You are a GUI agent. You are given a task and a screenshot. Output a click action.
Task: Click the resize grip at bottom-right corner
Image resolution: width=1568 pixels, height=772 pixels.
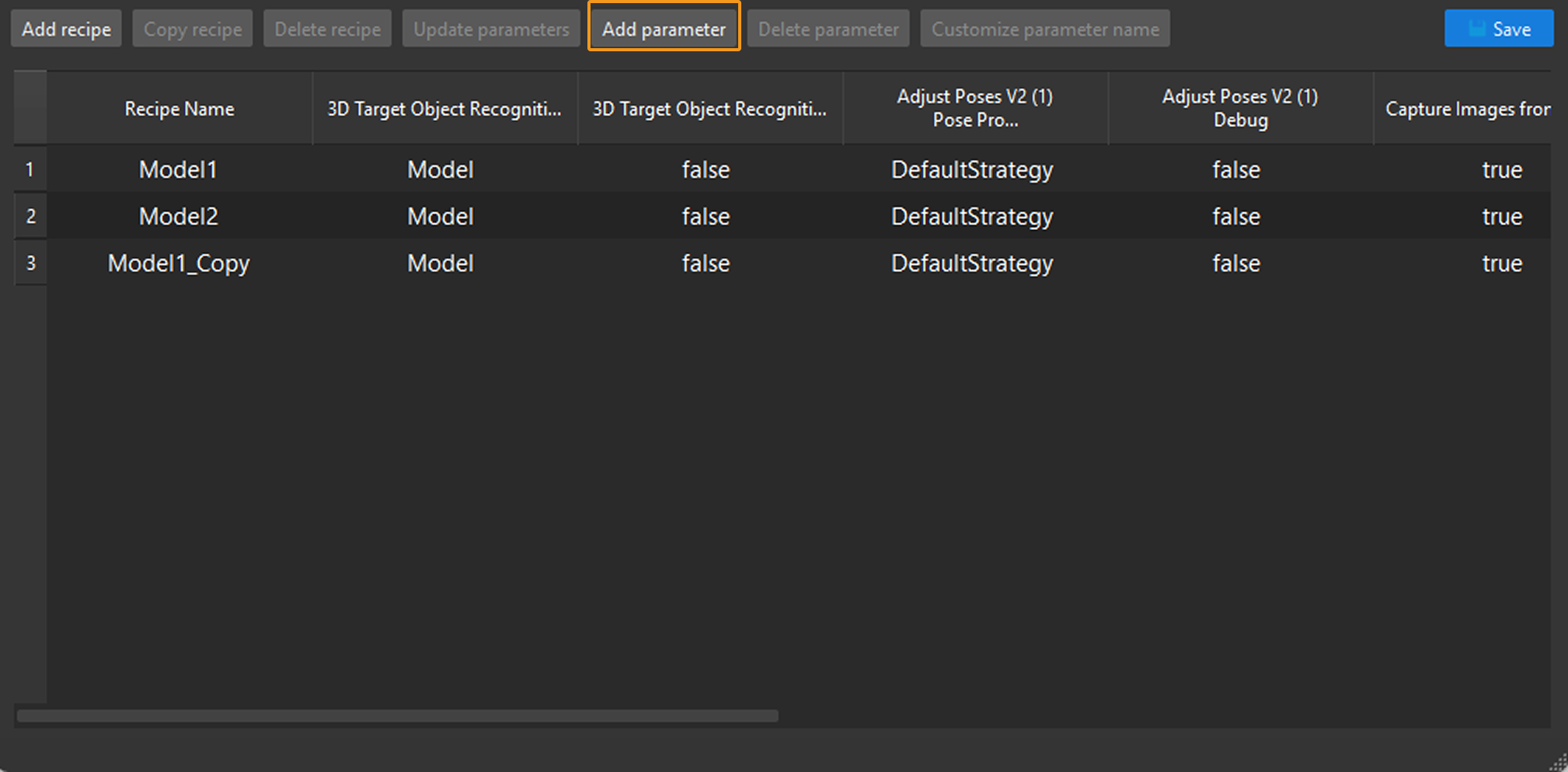coord(1559,761)
